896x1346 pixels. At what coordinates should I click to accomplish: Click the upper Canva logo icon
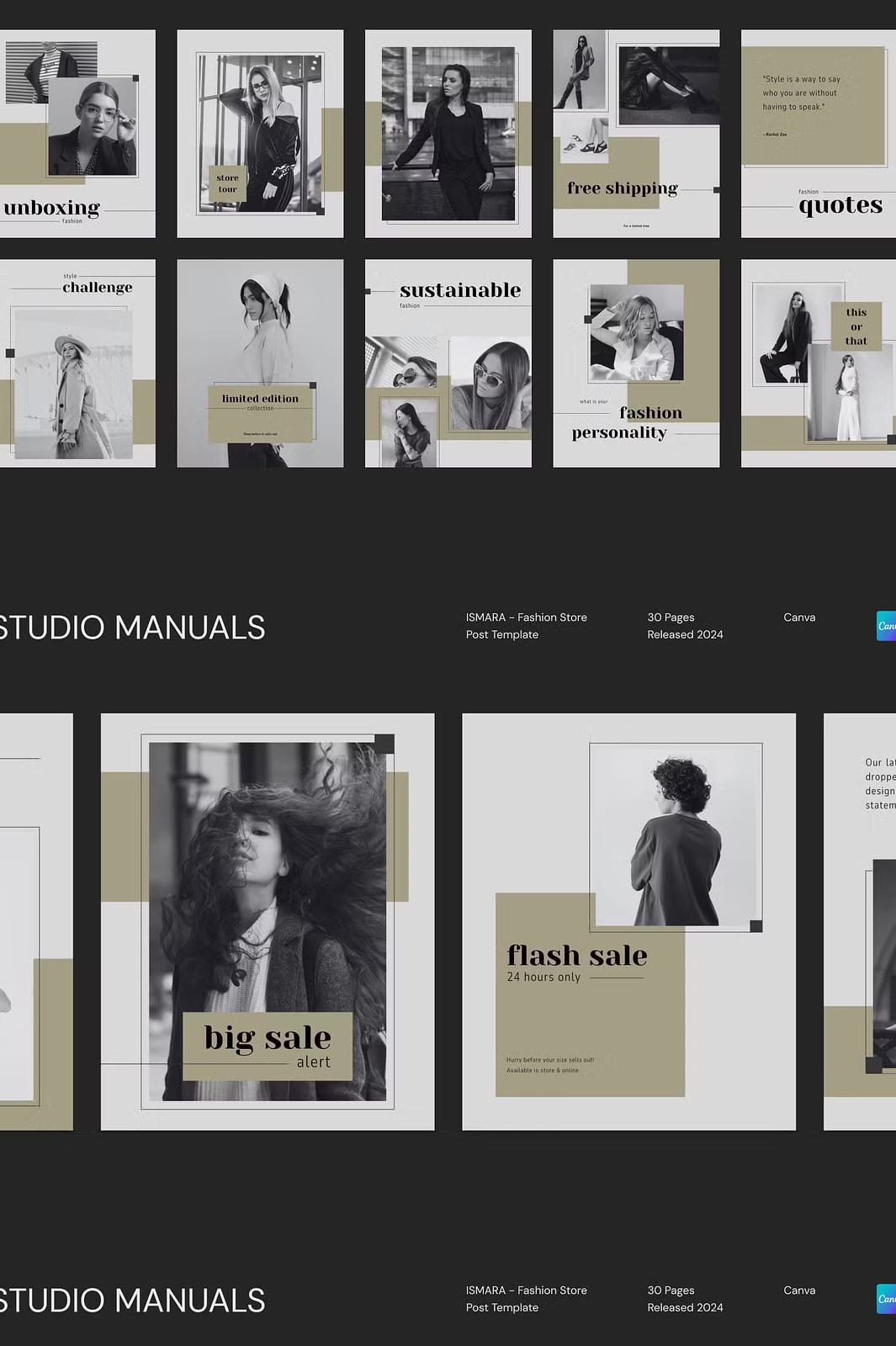[x=887, y=626]
